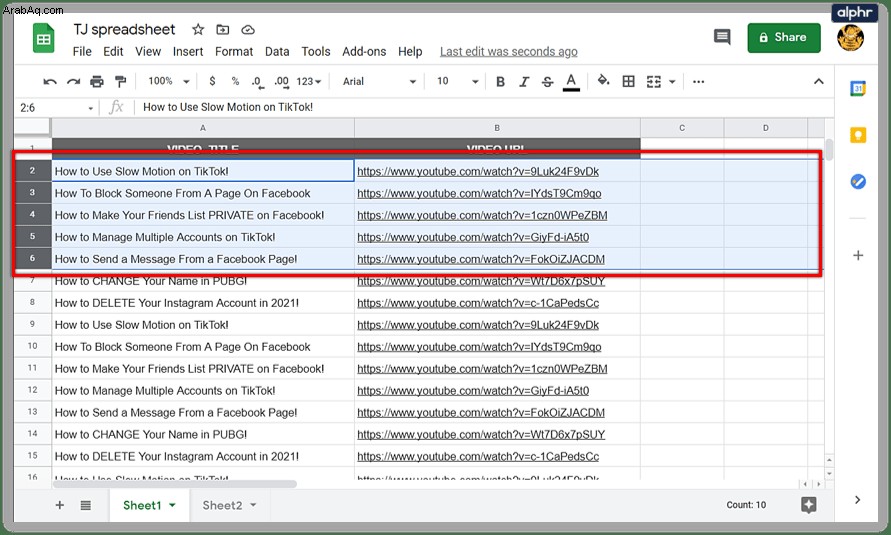This screenshot has width=891, height=535.
Task: Open the Sheet1 tab dropdown arrow
Action: 172,505
